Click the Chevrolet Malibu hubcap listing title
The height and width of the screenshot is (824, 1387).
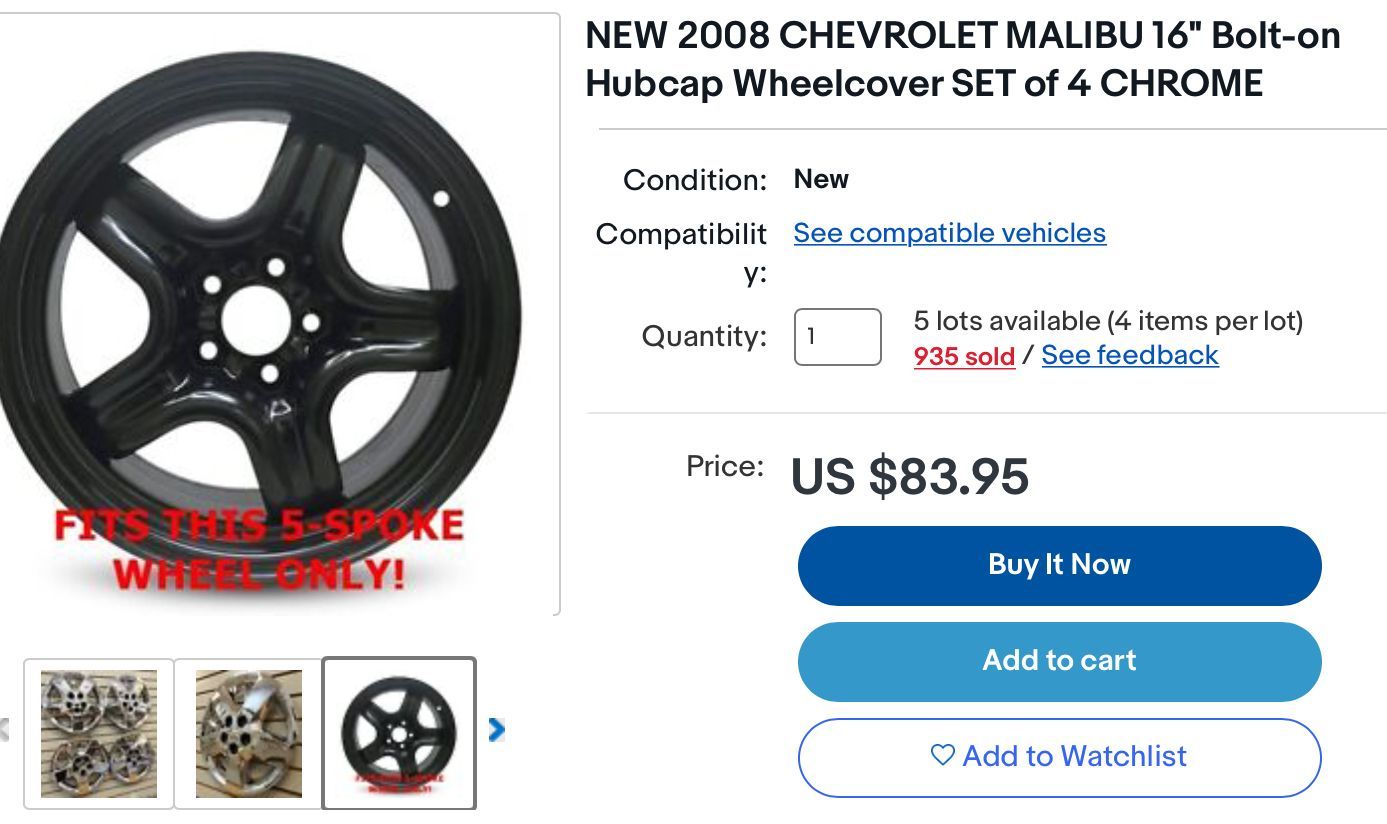pyautogui.click(x=962, y=59)
